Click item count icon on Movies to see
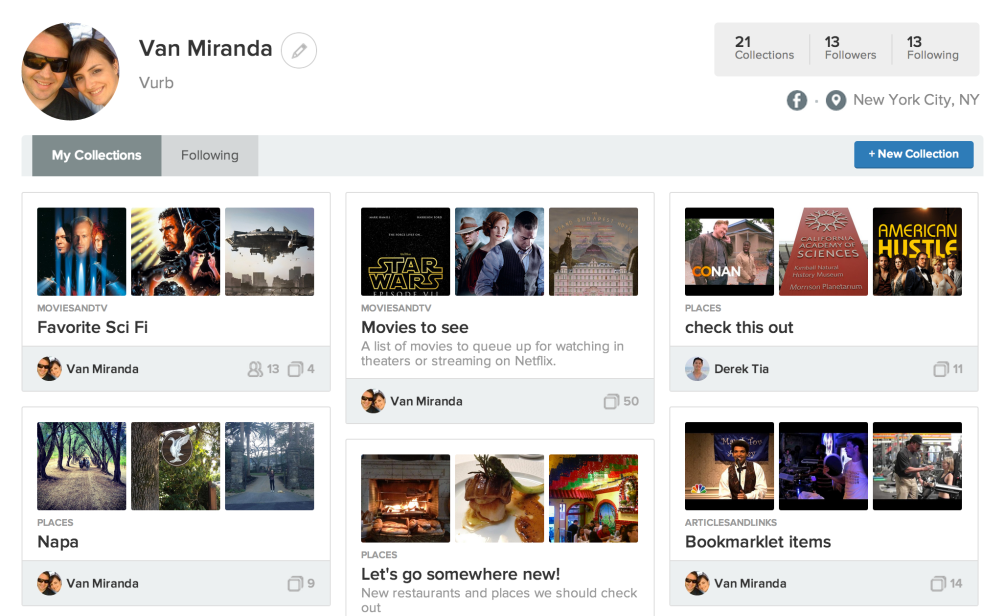The height and width of the screenshot is (616, 1005). [611, 401]
